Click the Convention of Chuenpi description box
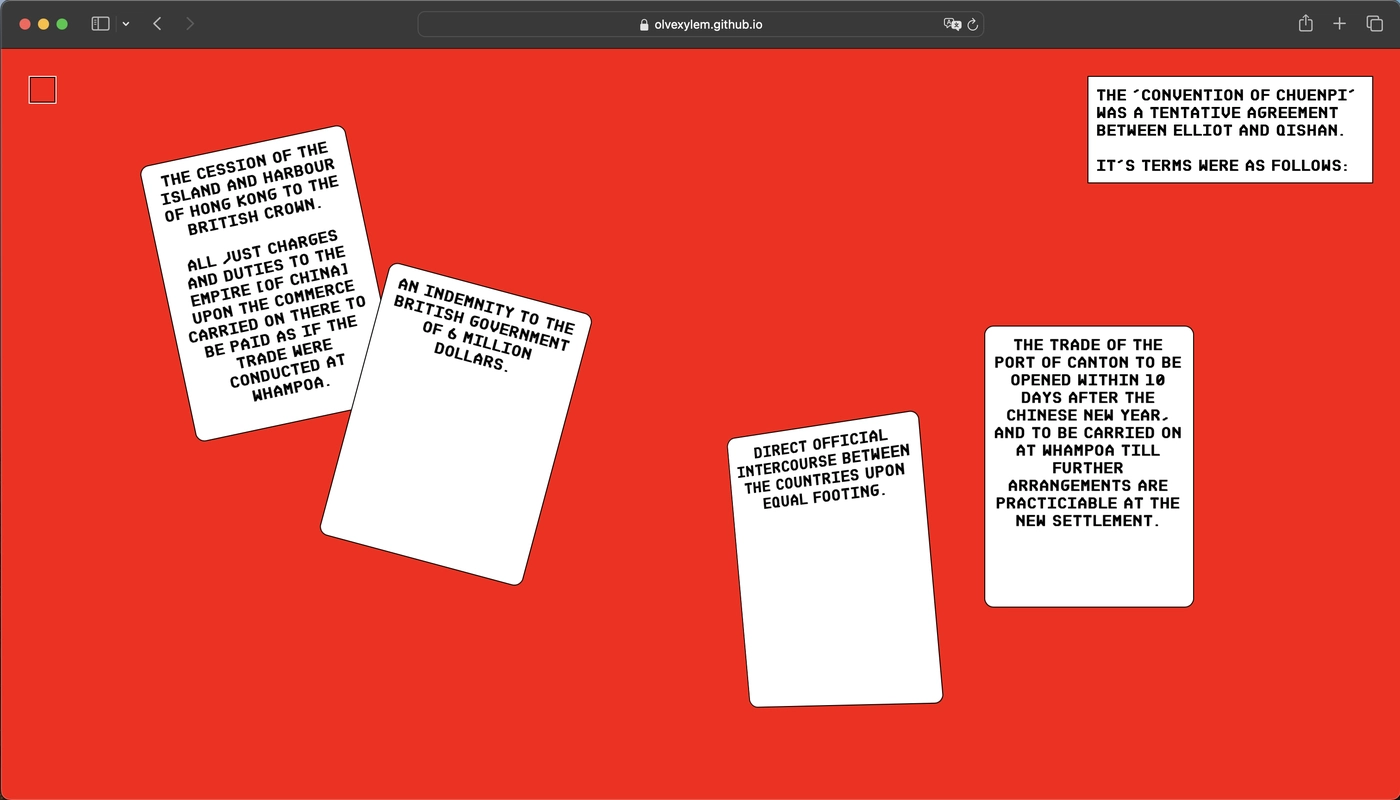 point(1230,130)
